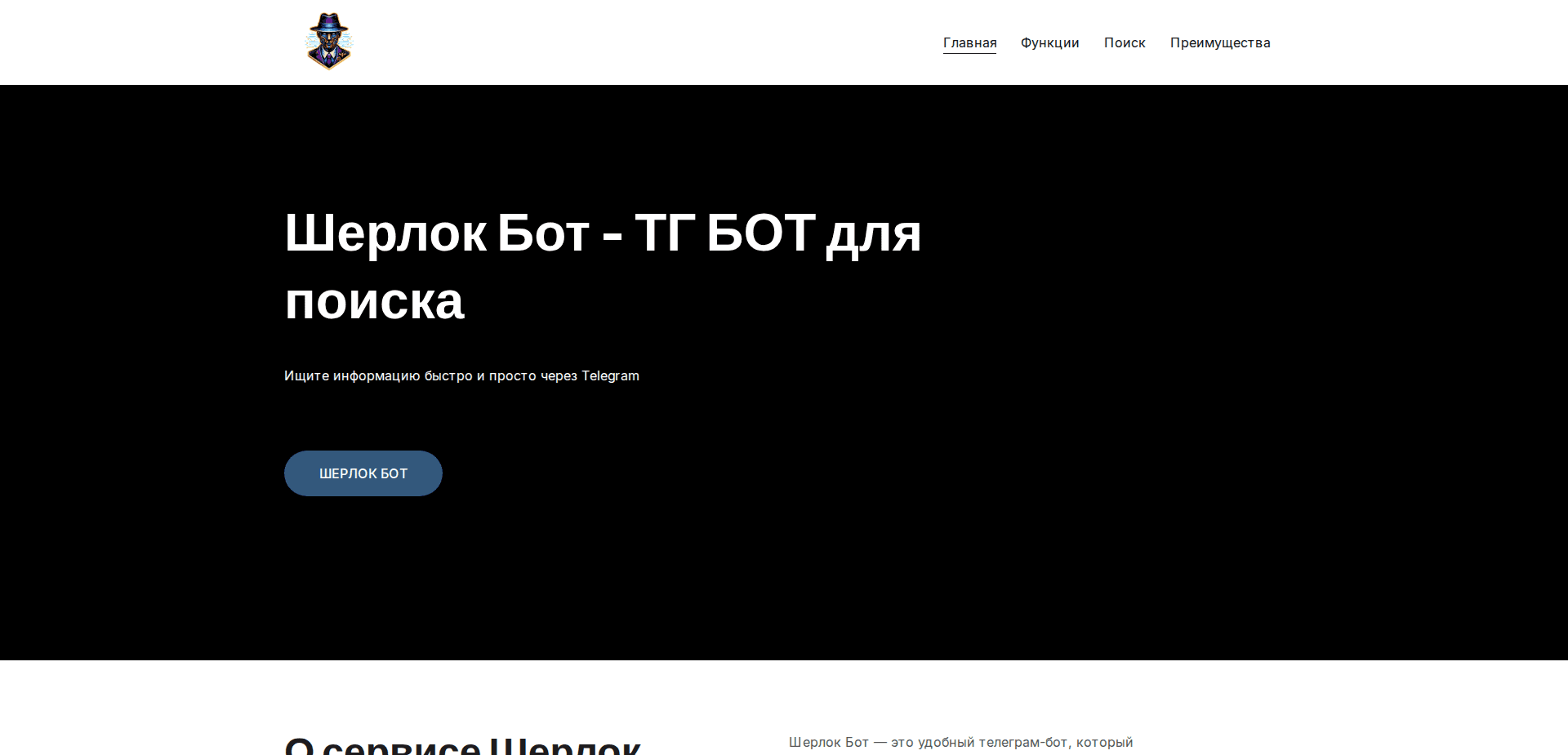Image resolution: width=1568 pixels, height=755 pixels.
Task: Click the "Функции" link to view features
Action: click(1049, 42)
